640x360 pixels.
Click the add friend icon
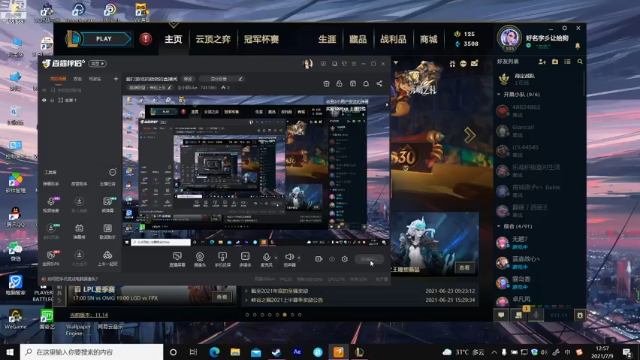pyautogui.click(x=542, y=62)
